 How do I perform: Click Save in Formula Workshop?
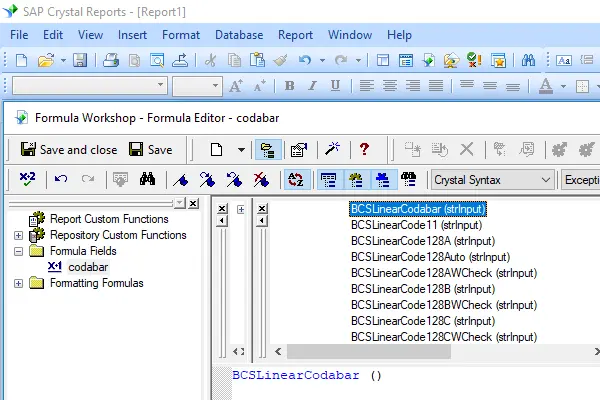click(x=151, y=149)
